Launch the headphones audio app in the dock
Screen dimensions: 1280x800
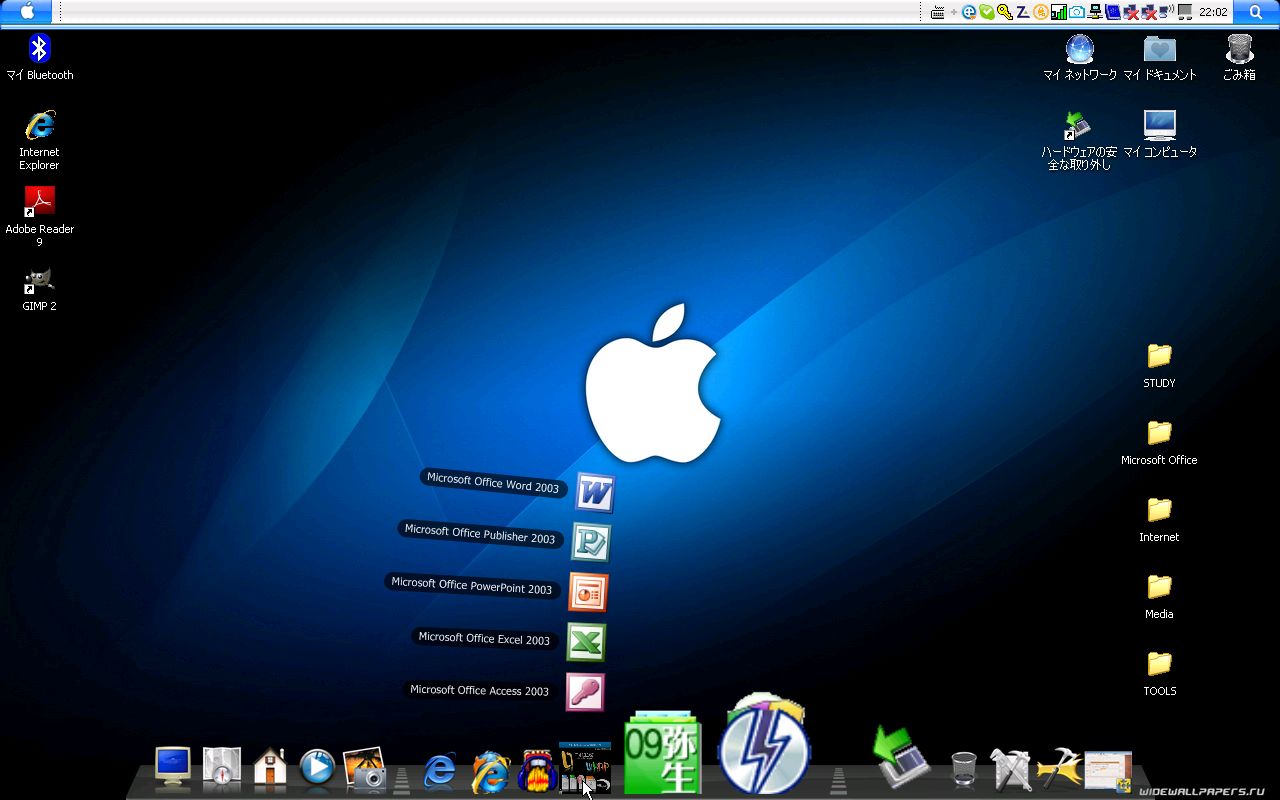coord(537,770)
